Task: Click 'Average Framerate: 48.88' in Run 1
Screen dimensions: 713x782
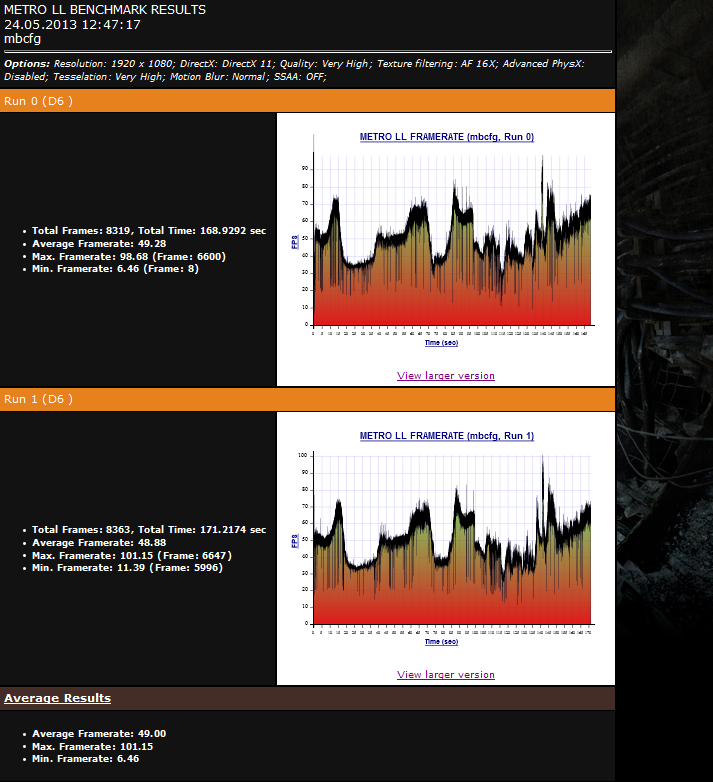Action: (x=99, y=543)
